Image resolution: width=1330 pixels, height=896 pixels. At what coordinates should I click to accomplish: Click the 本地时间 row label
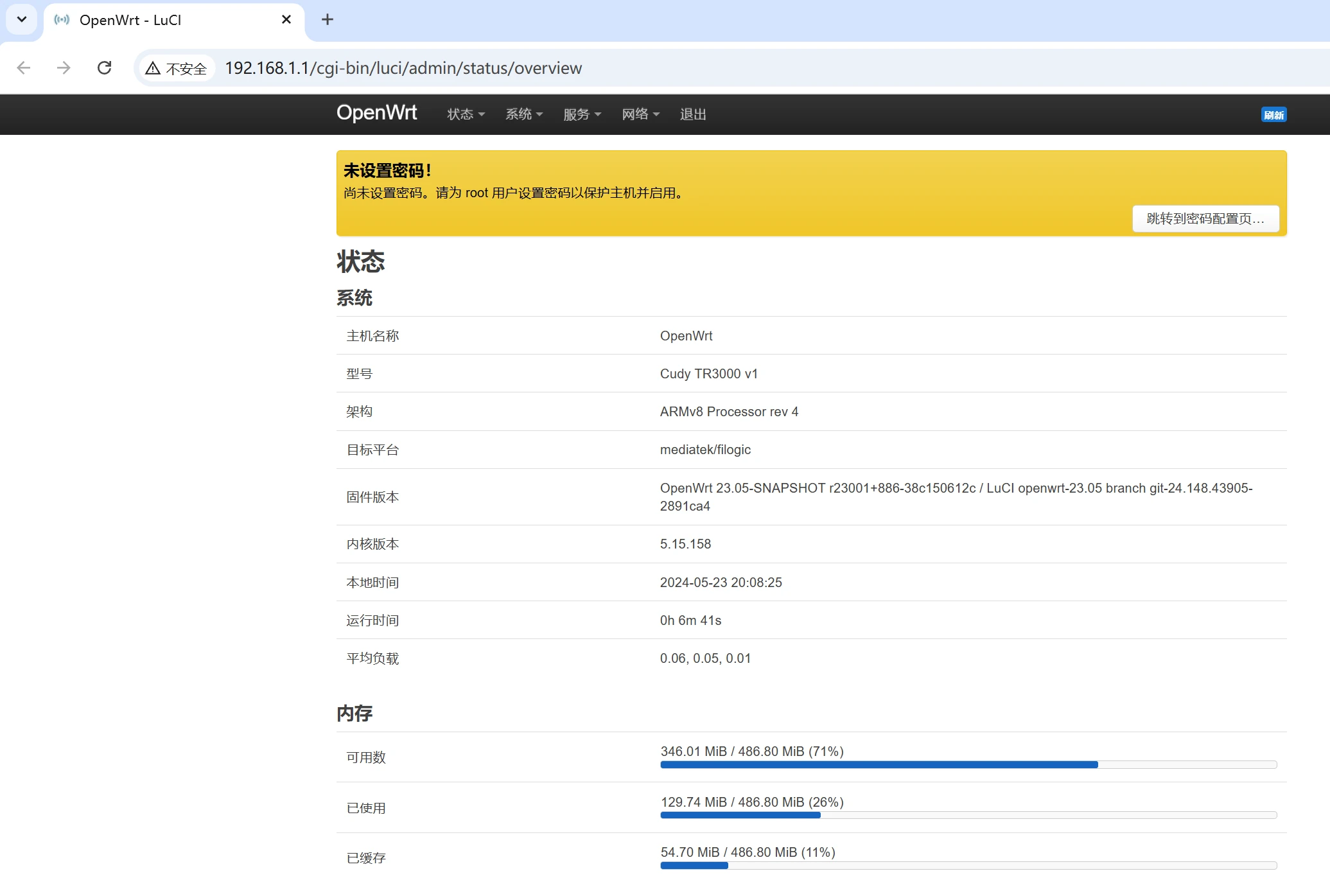(x=372, y=583)
